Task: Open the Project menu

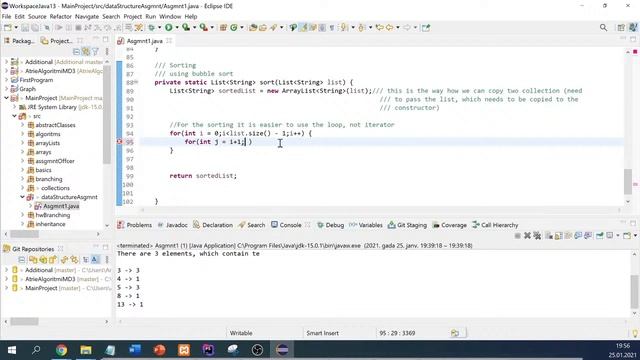Action: pos(133,17)
